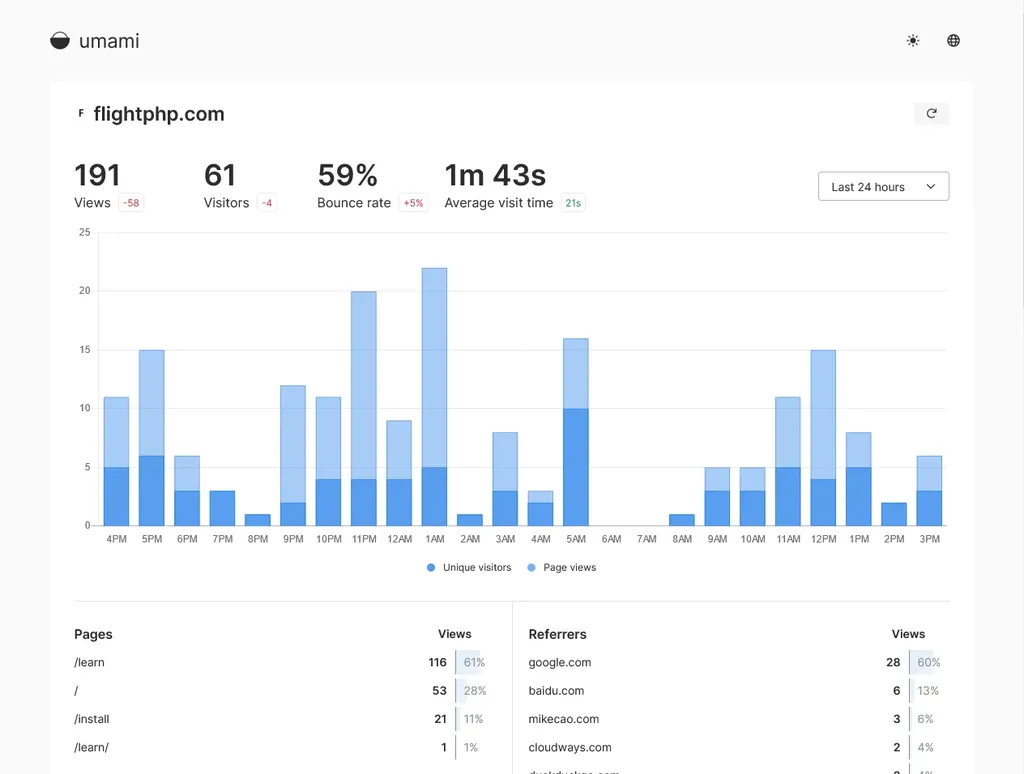
Task: Click the 21 views count for /install
Action: [441, 719]
